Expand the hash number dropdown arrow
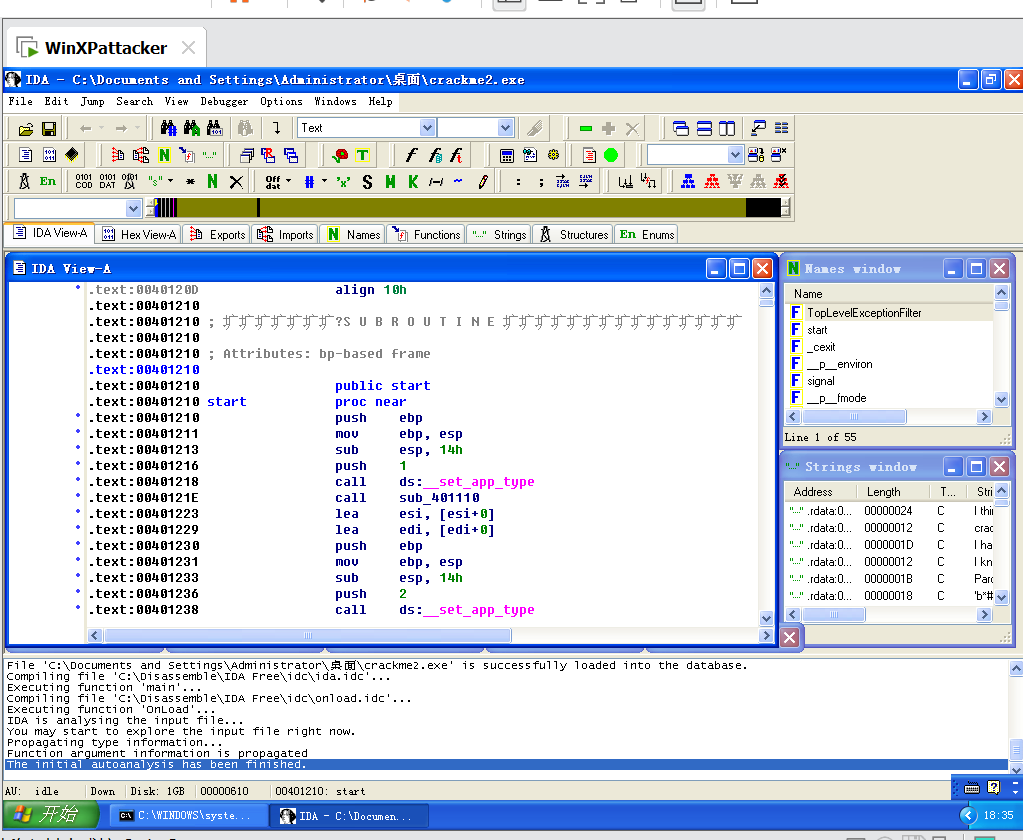Image resolution: width=1023 pixels, height=840 pixels. pos(324,181)
